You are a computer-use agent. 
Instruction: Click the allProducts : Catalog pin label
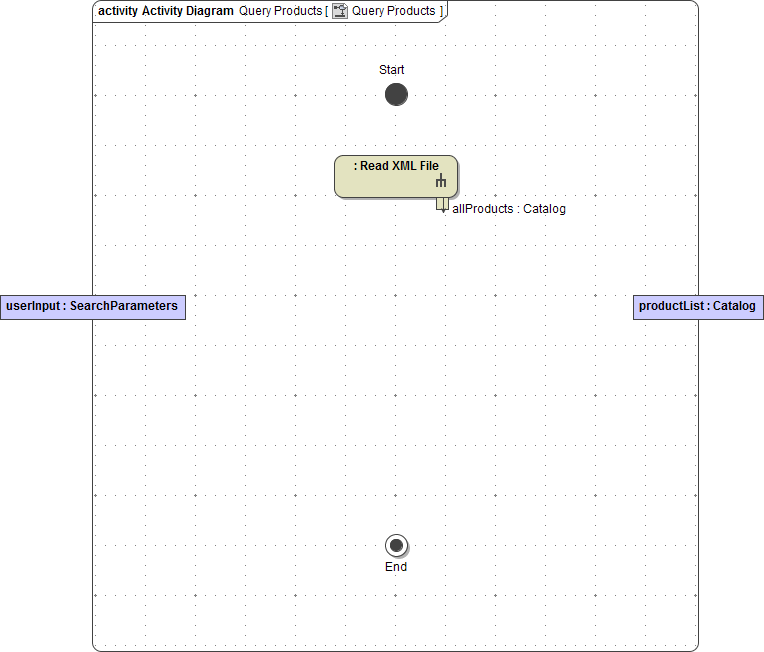[509, 209]
